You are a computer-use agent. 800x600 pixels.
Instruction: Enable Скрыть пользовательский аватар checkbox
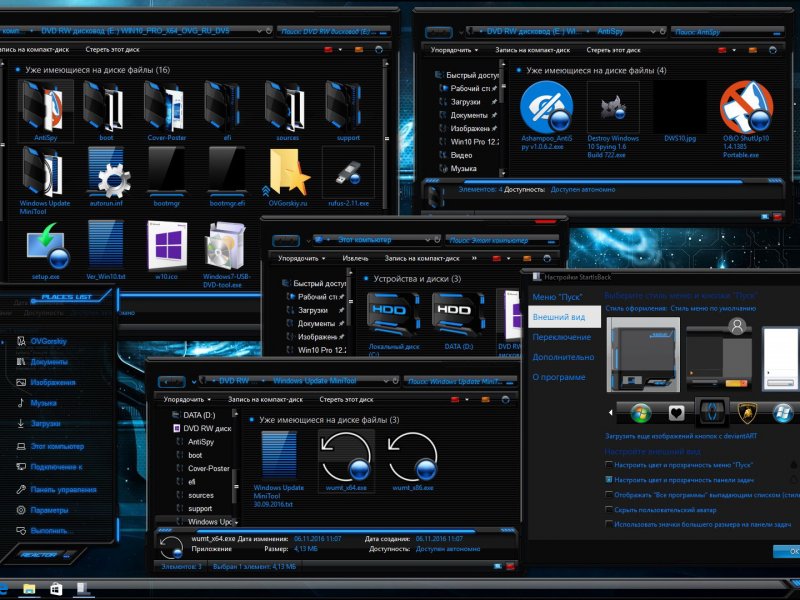[x=609, y=509]
